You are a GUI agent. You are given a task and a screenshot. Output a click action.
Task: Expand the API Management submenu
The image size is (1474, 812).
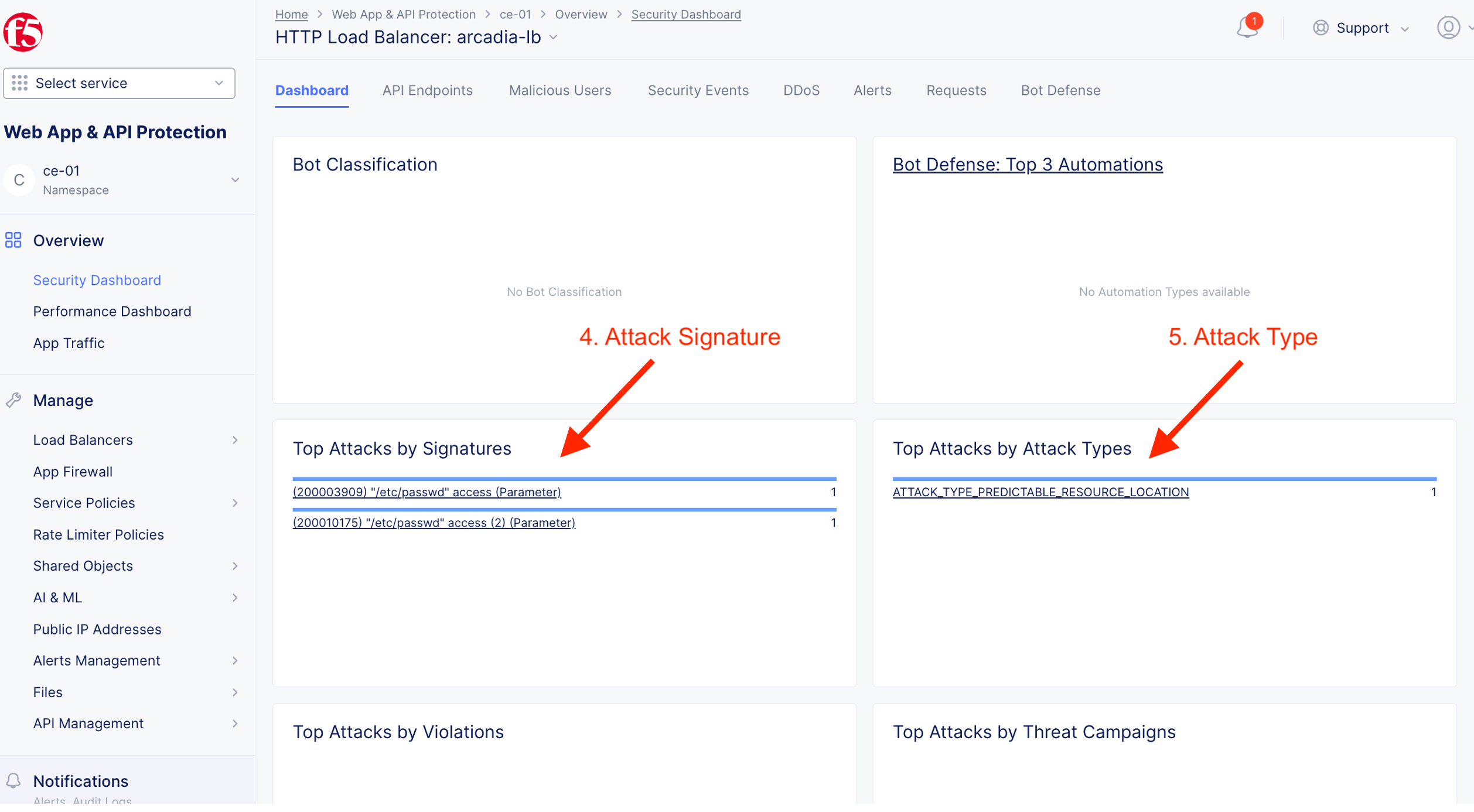(x=235, y=724)
